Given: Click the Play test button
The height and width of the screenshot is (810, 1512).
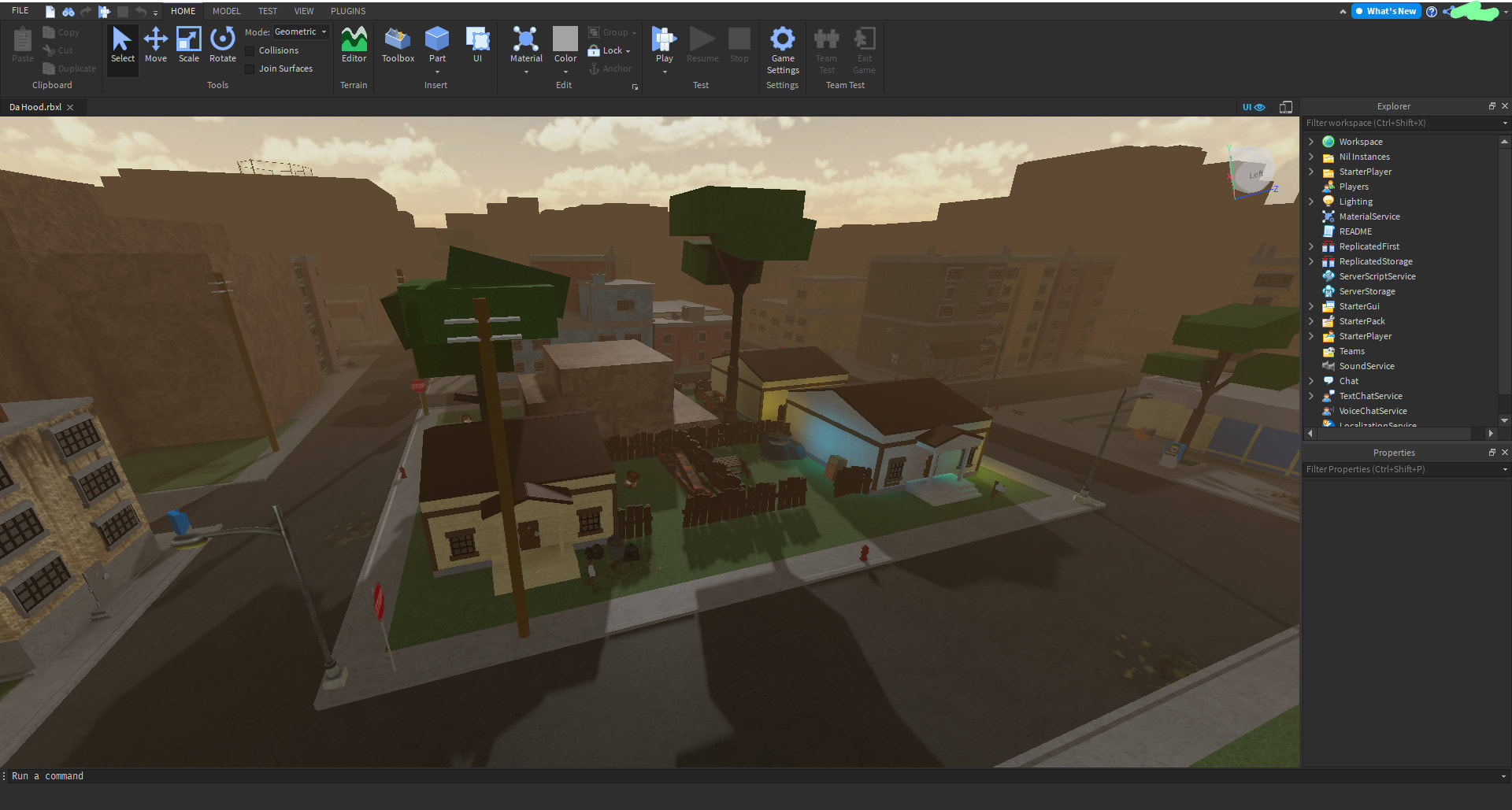Looking at the screenshot, I should pyautogui.click(x=664, y=43).
